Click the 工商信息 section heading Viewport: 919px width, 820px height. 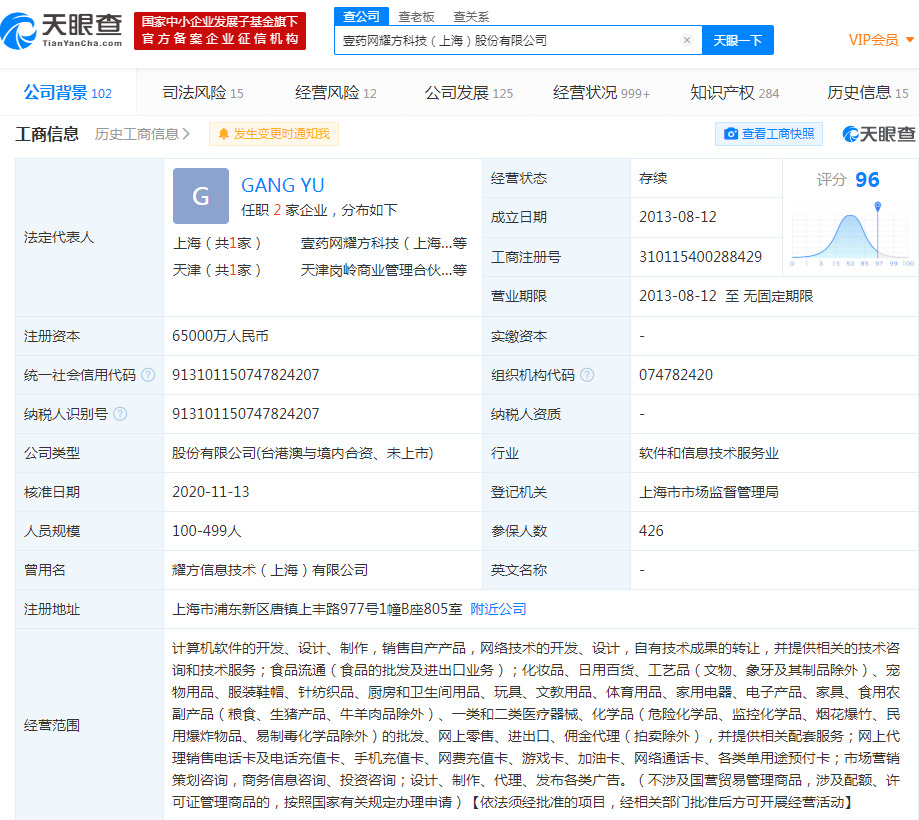[x=47, y=134]
